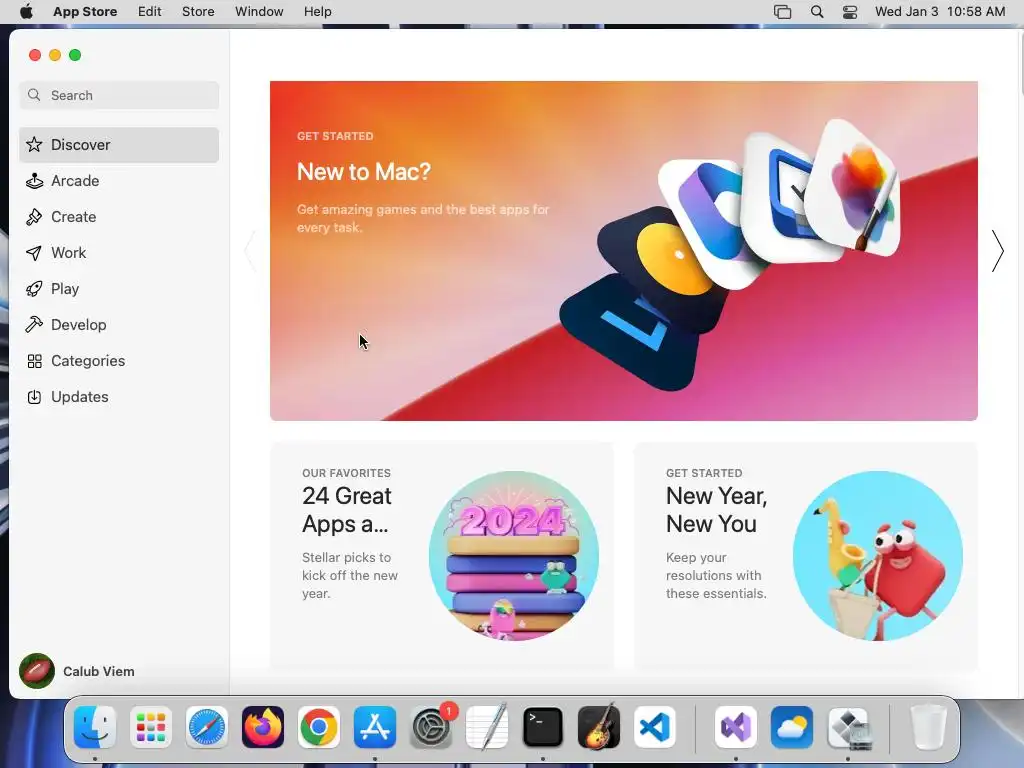The width and height of the screenshot is (1024, 768).
Task: Open the Edit menu
Action: [150, 12]
